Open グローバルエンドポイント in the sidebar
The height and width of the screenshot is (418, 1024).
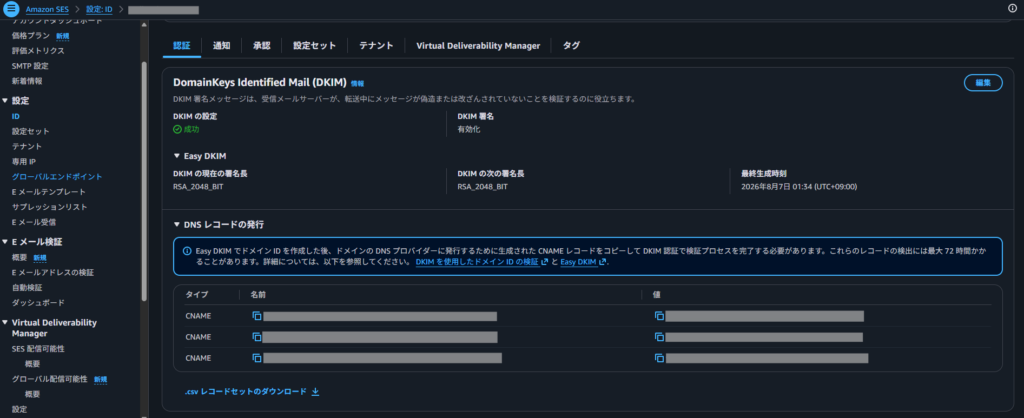pyautogui.click(x=57, y=176)
